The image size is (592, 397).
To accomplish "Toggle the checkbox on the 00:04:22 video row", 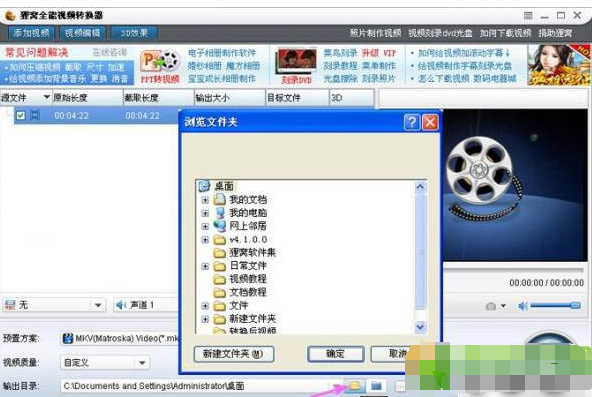I will [x=21, y=115].
